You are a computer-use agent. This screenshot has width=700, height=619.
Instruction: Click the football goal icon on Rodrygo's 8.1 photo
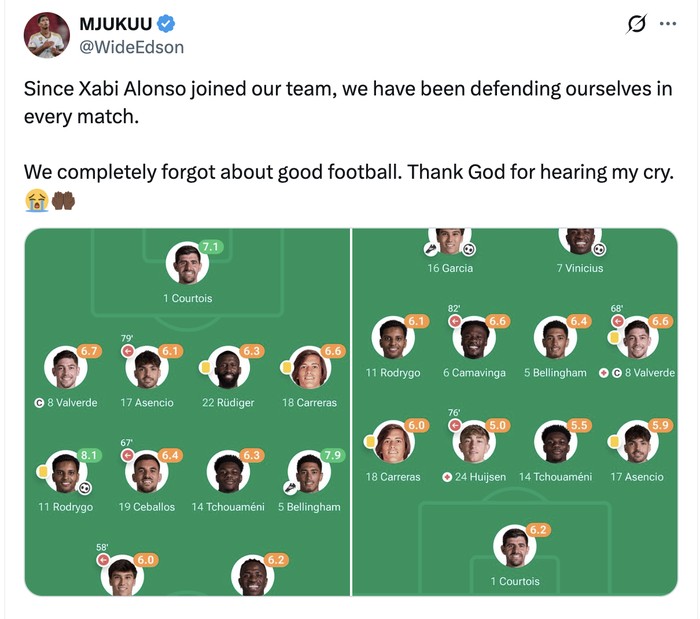(x=84, y=488)
